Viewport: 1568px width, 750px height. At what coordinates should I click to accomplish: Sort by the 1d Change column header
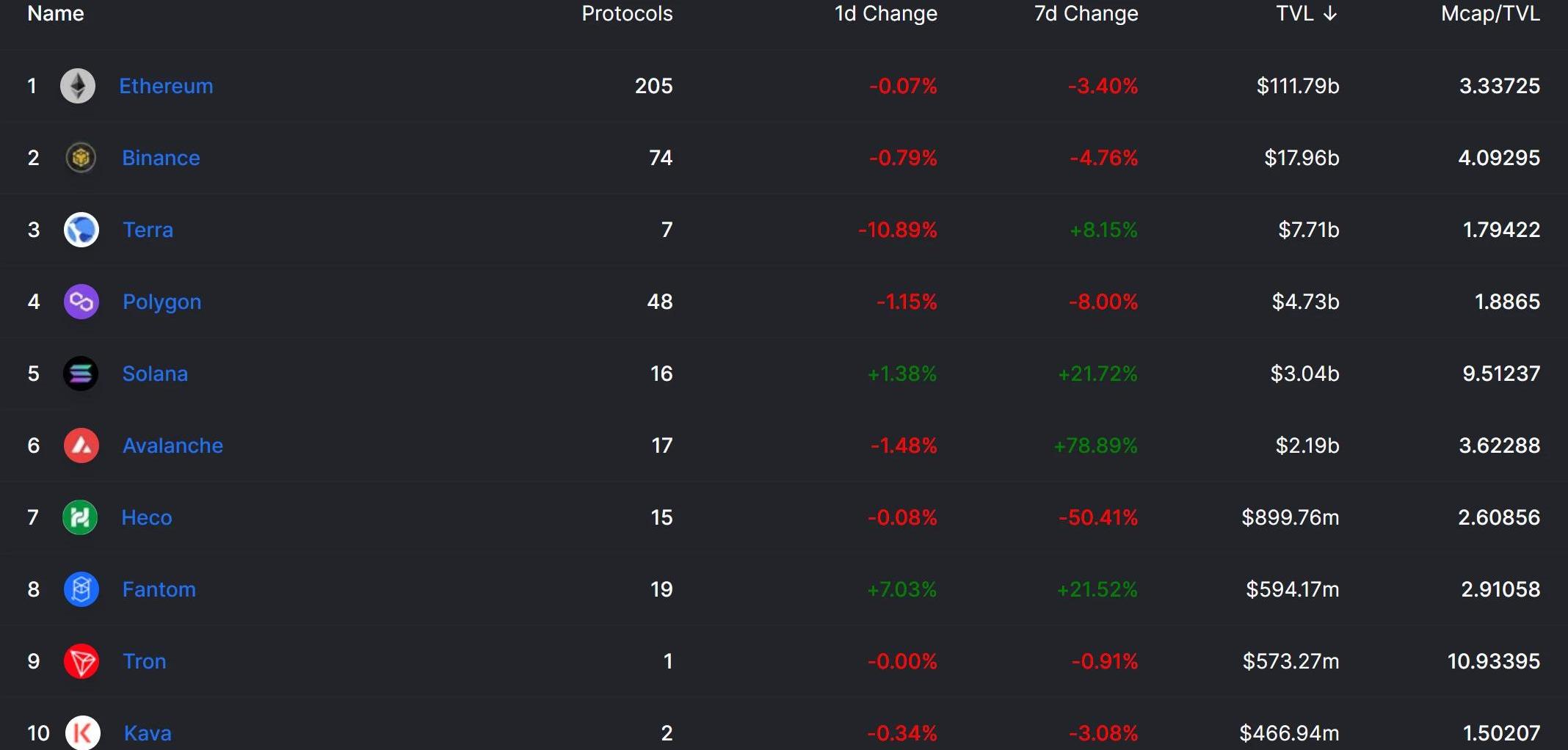(885, 14)
